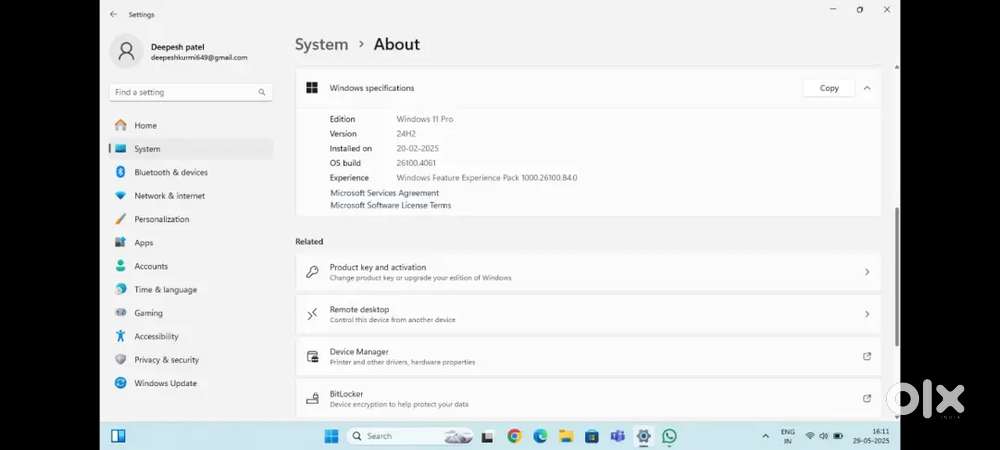Open Microsoft Software License Terms link
The height and width of the screenshot is (450, 1000).
pyautogui.click(x=390, y=205)
